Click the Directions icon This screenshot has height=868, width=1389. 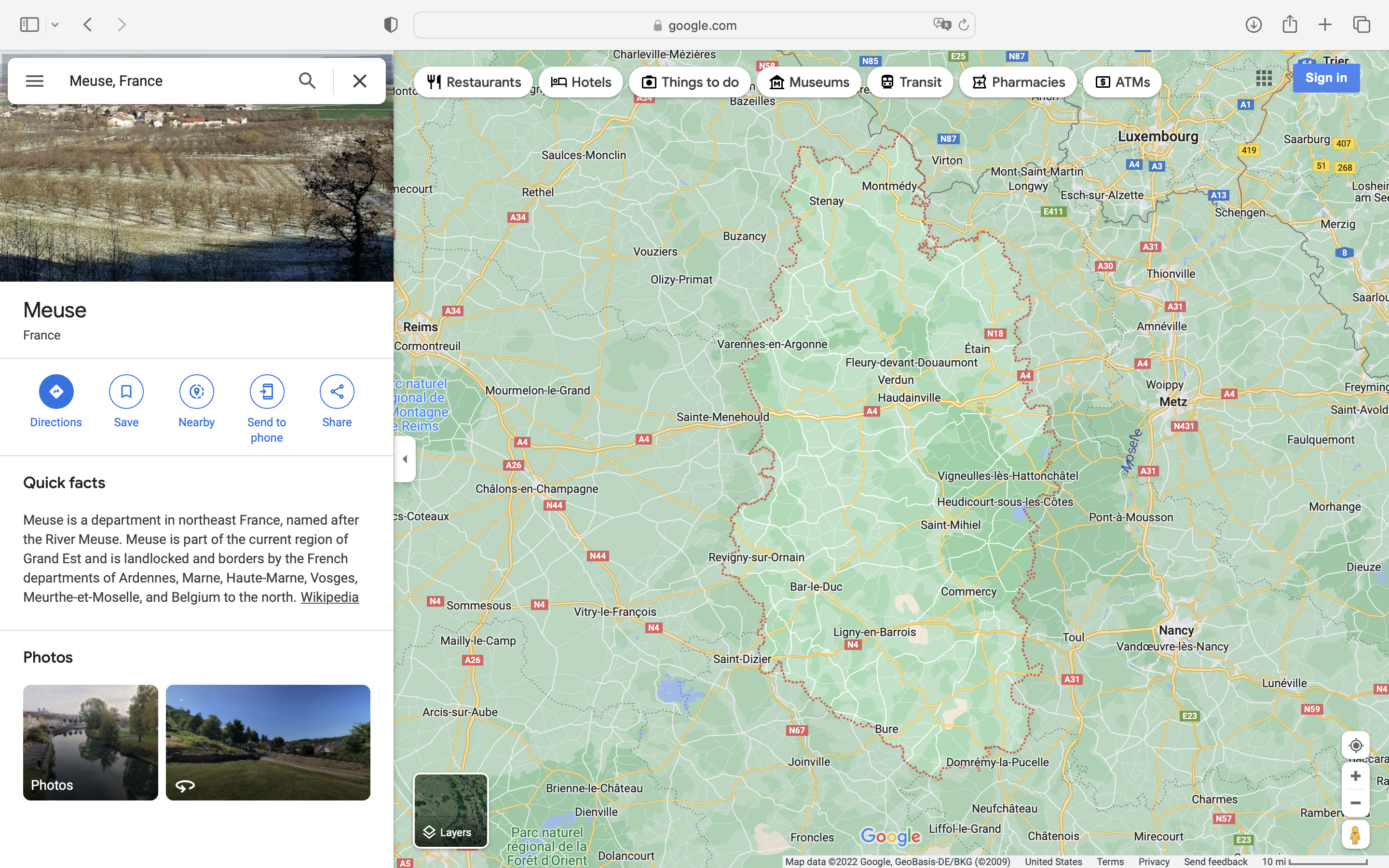pyautogui.click(x=55, y=392)
